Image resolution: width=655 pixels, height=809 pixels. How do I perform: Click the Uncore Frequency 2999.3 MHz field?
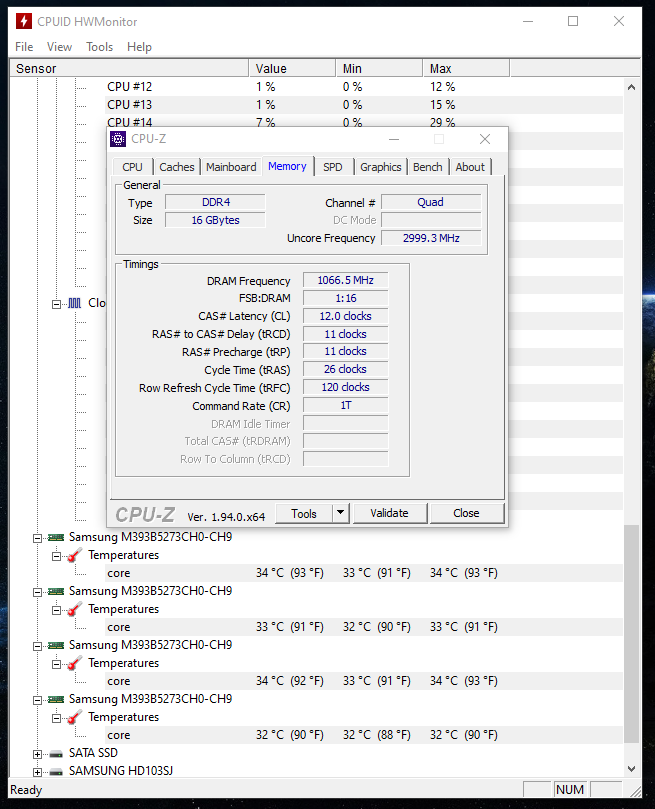(431, 238)
